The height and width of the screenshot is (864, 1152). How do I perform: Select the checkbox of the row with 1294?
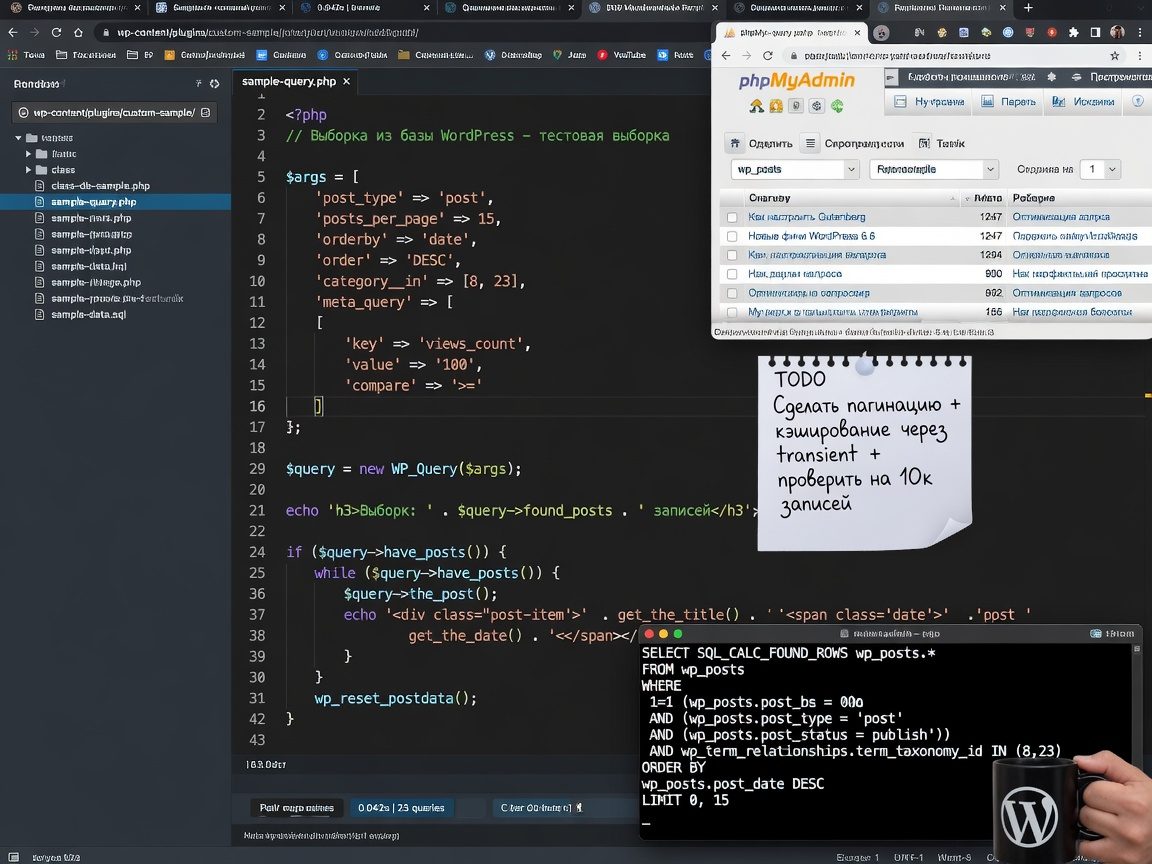[x=732, y=256]
